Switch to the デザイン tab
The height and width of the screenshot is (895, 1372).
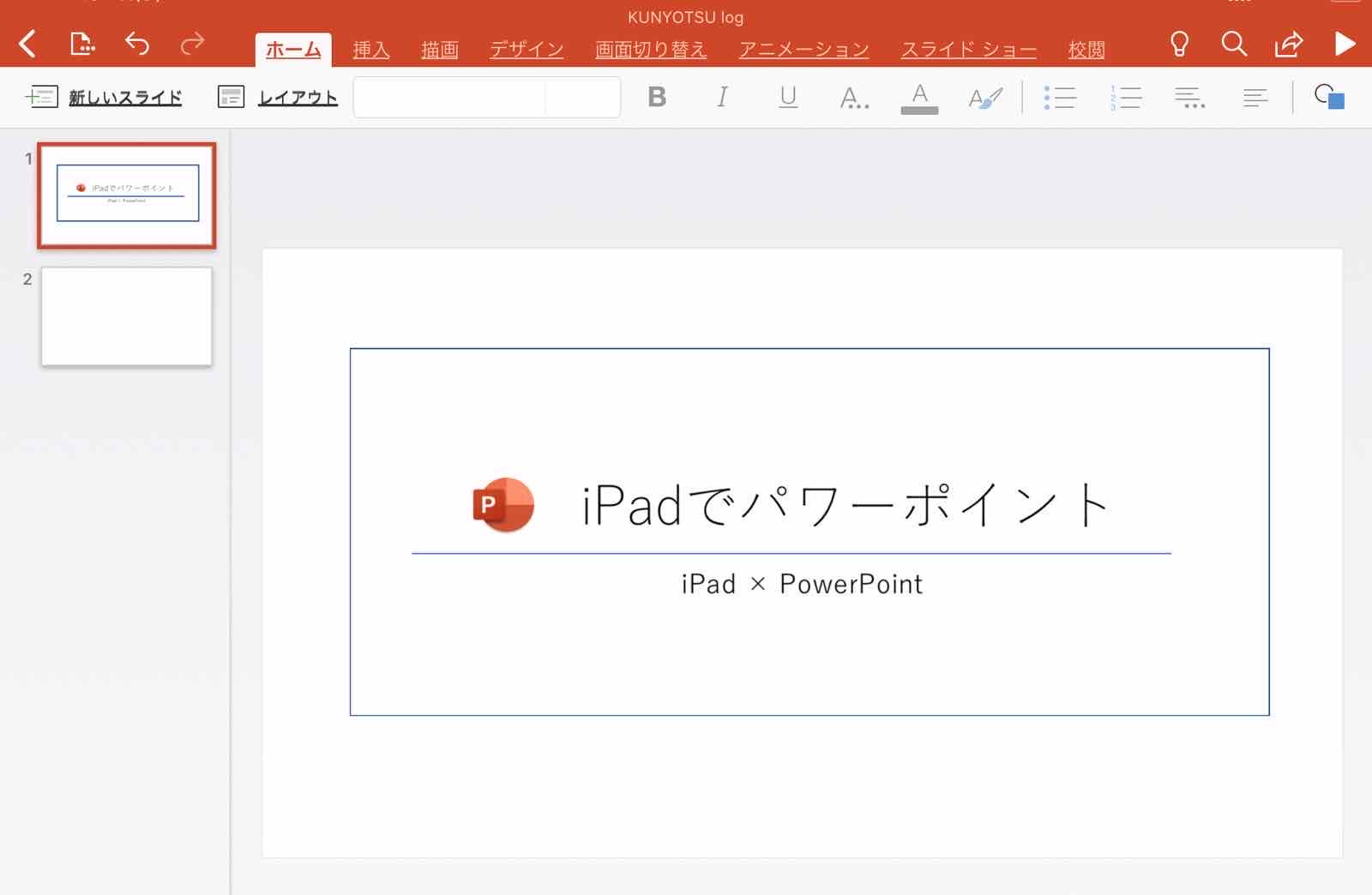coord(527,50)
